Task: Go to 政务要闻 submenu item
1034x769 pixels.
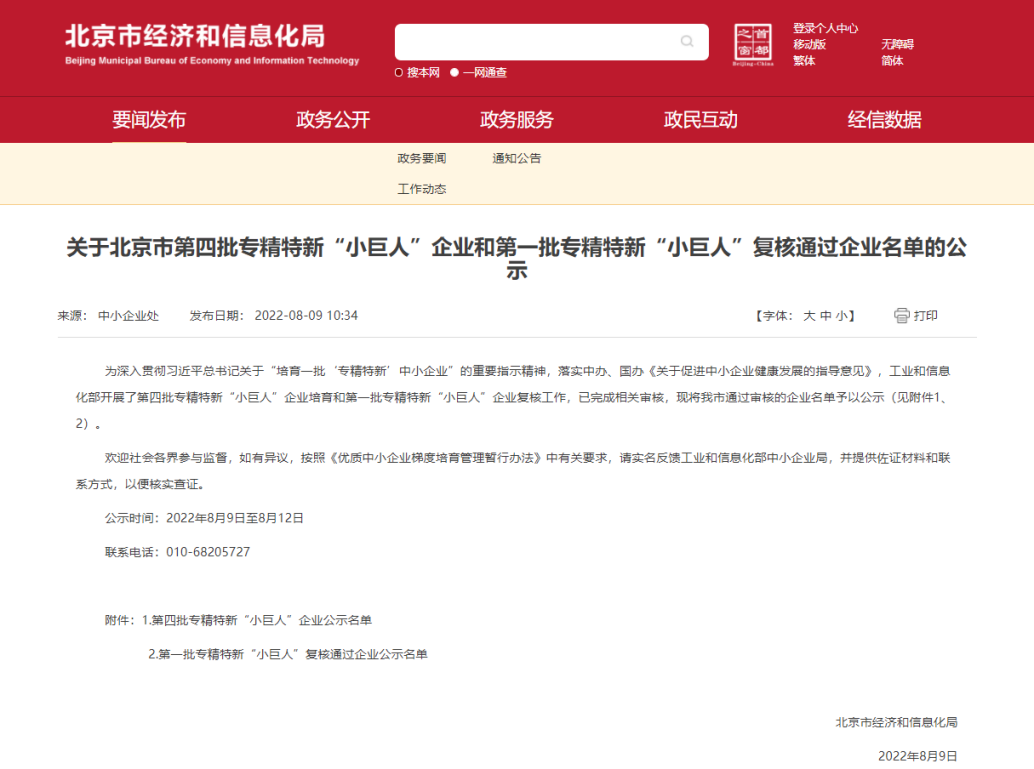Action: 422,158
